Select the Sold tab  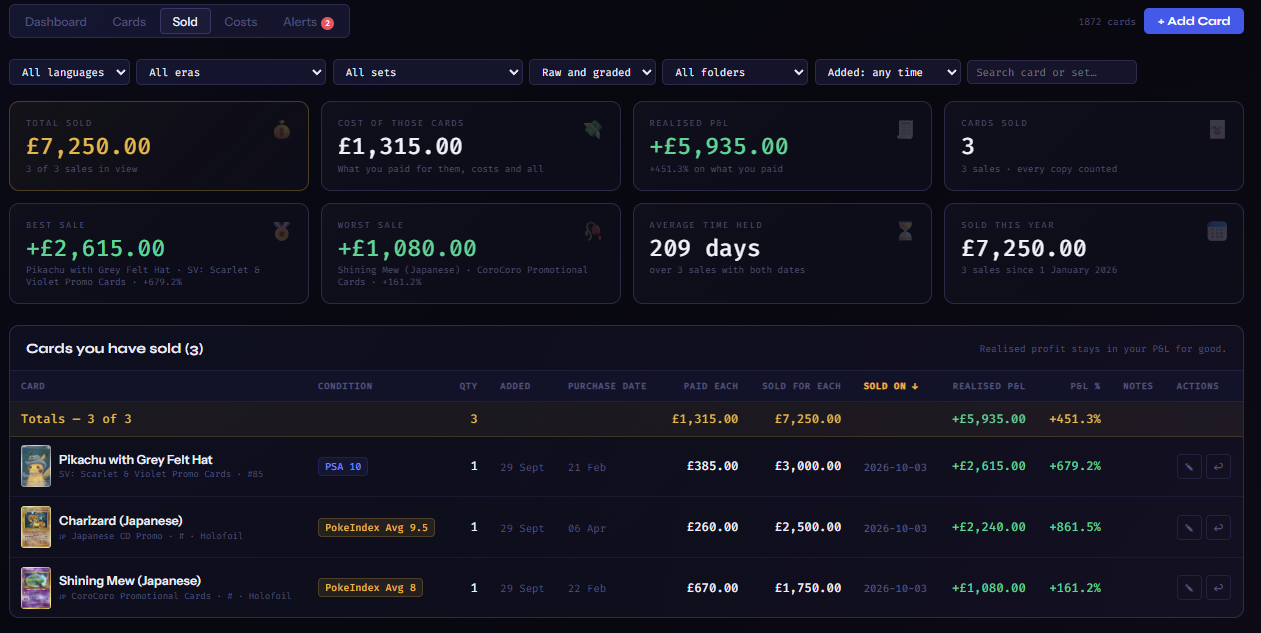(185, 21)
